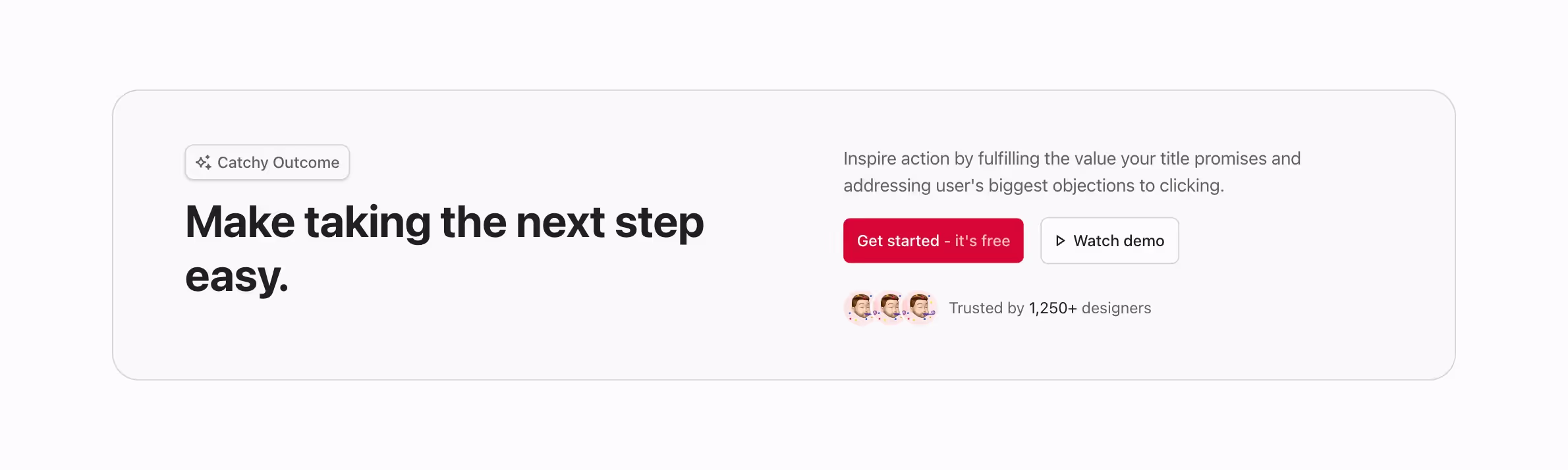Click the outlined Watch demo secondary button
1568x470 pixels.
point(1109,240)
